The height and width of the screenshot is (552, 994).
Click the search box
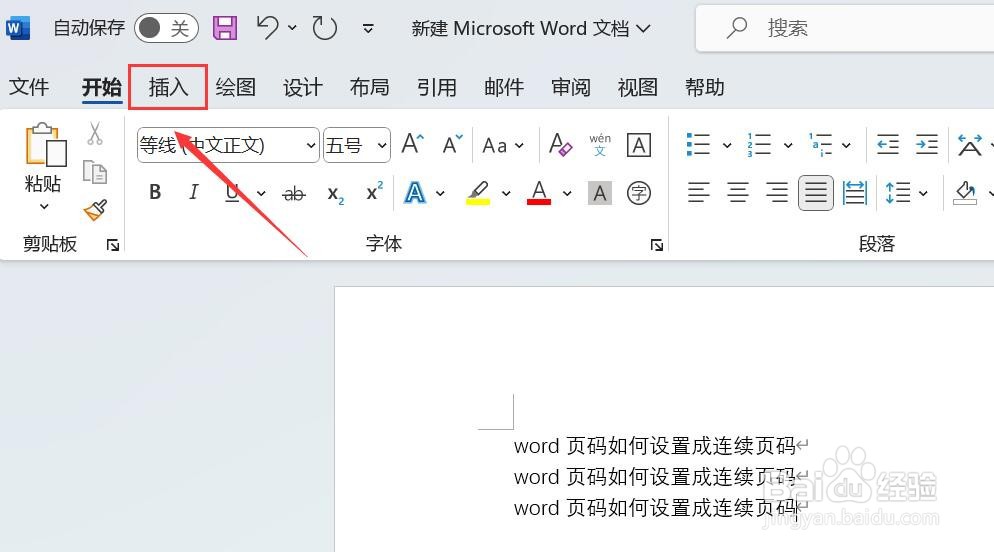844,28
